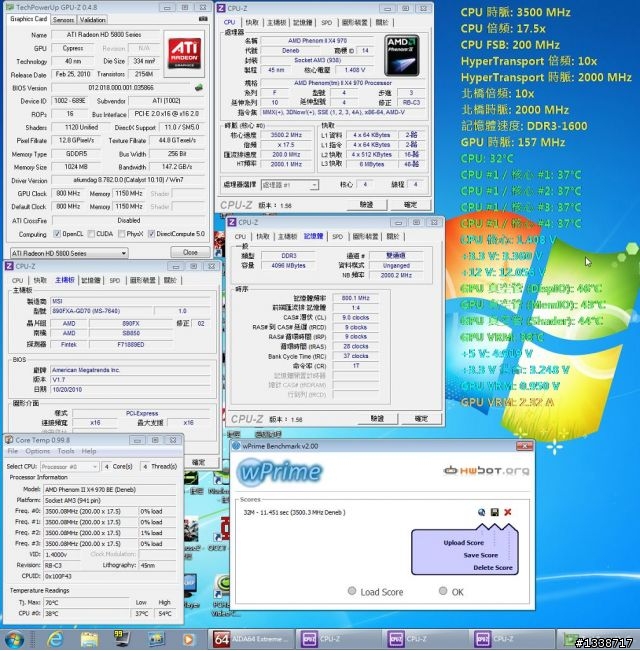Click the CPUID 0x100F43 value in Core Temp
Viewport: 640px width, 651px height.
(110, 576)
